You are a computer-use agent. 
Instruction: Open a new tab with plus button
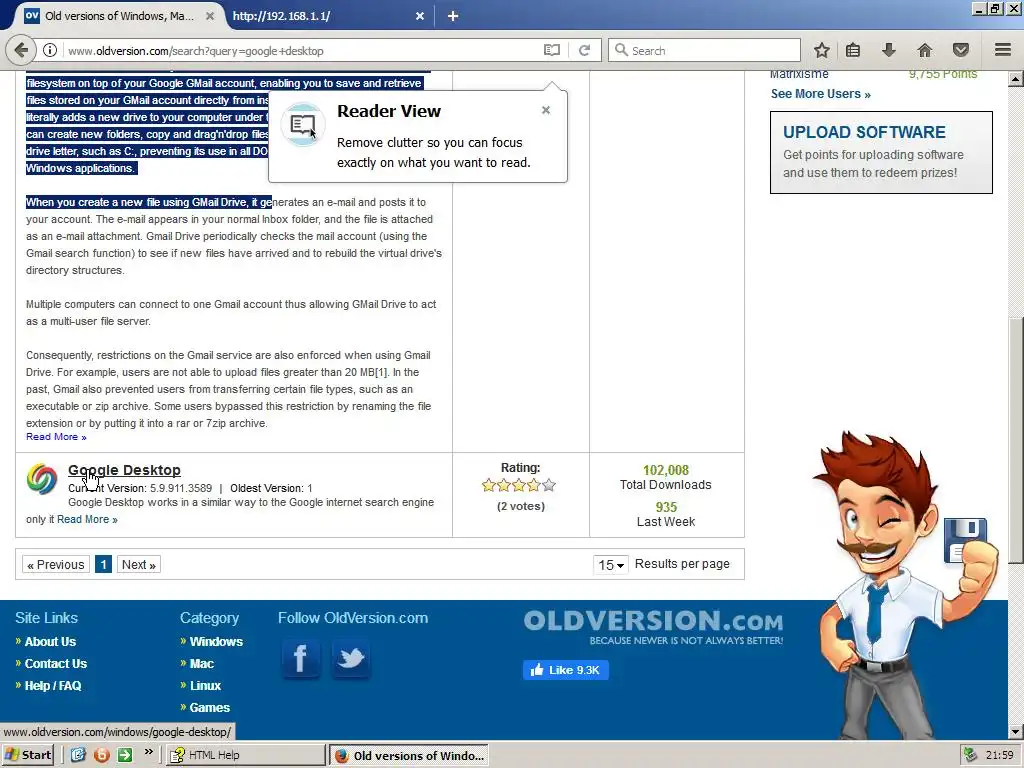pyautogui.click(x=453, y=16)
